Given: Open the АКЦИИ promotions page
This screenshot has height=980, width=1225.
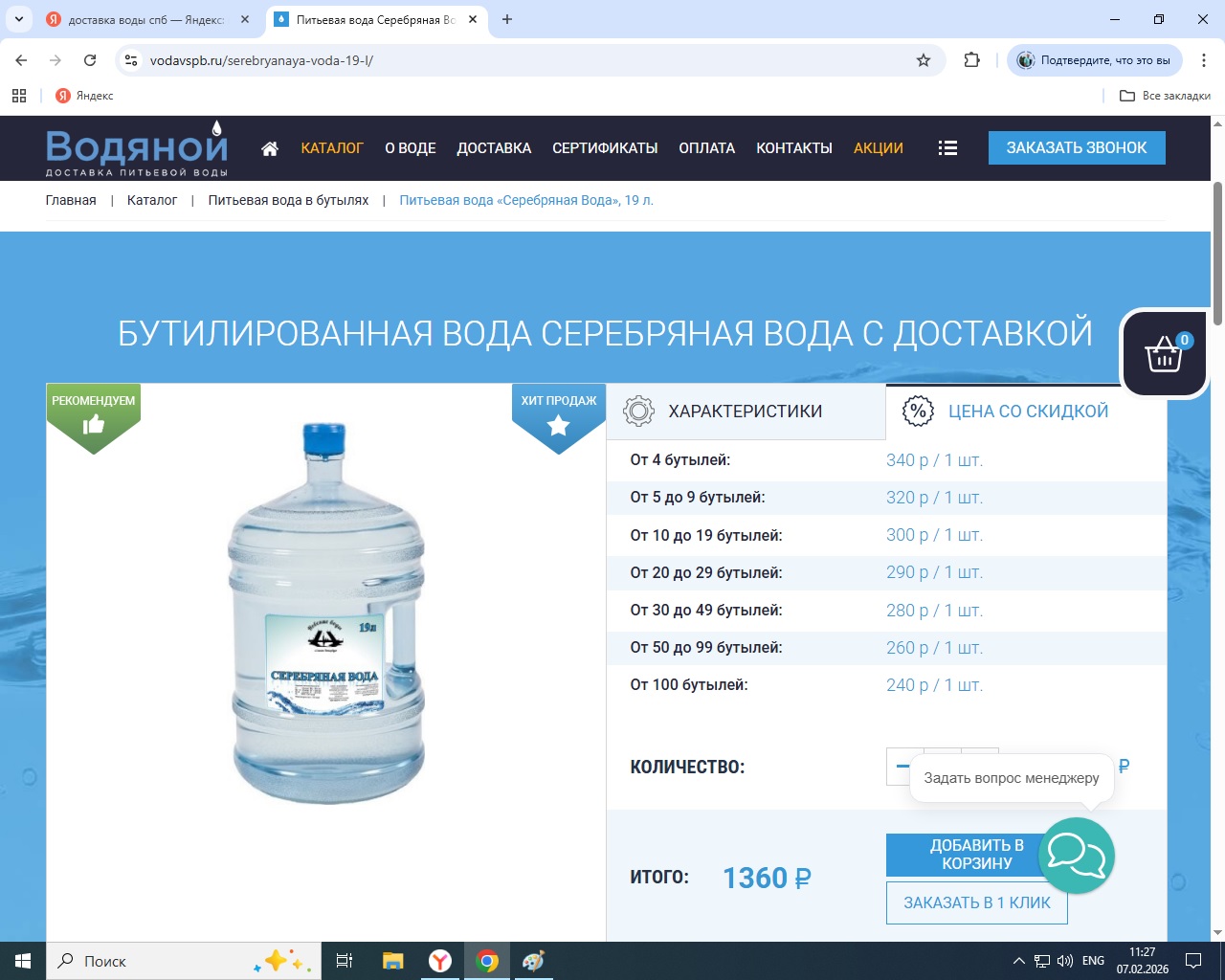Looking at the screenshot, I should click(879, 148).
